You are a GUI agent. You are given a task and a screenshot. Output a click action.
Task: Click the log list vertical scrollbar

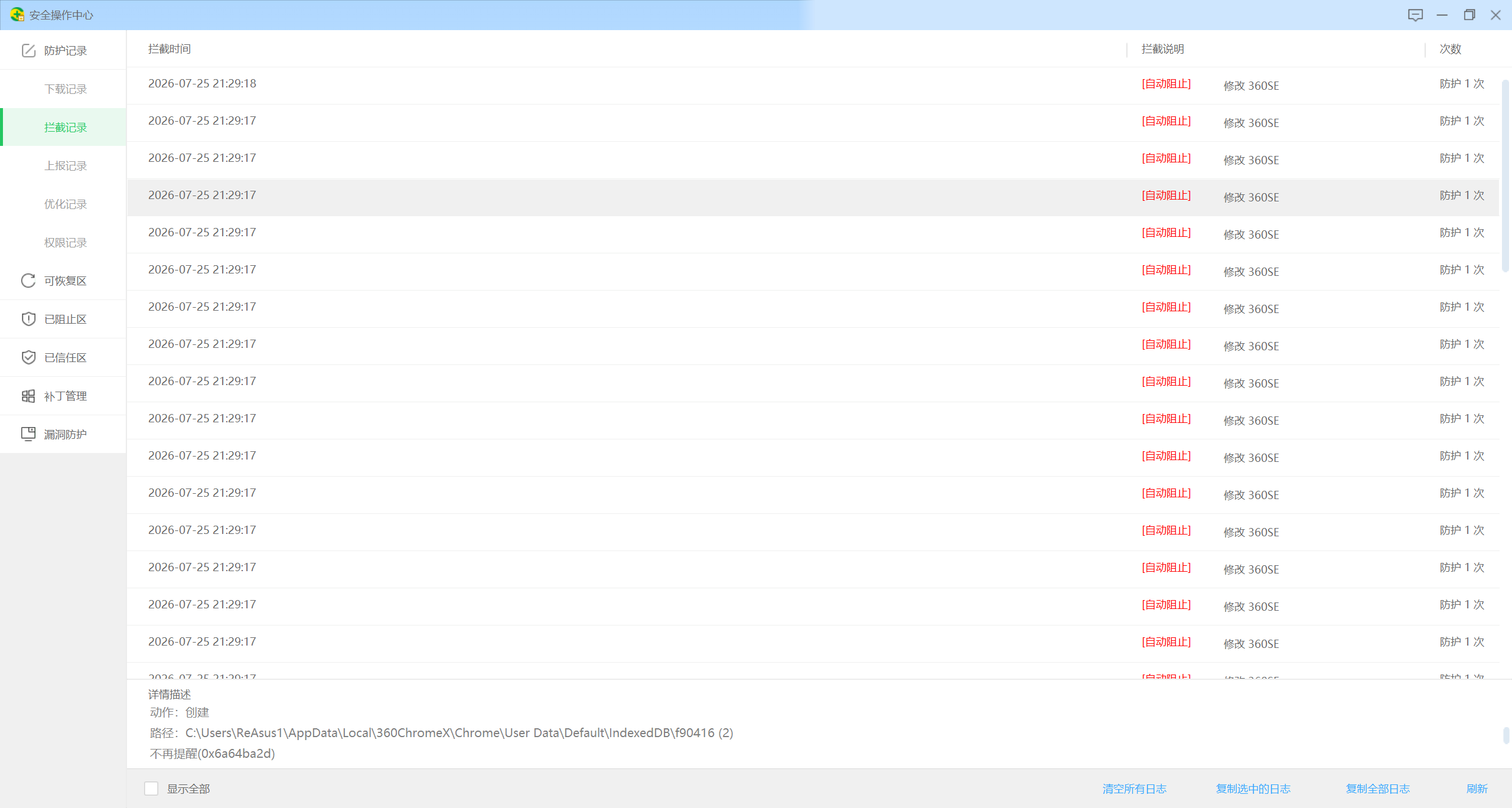(1505, 177)
